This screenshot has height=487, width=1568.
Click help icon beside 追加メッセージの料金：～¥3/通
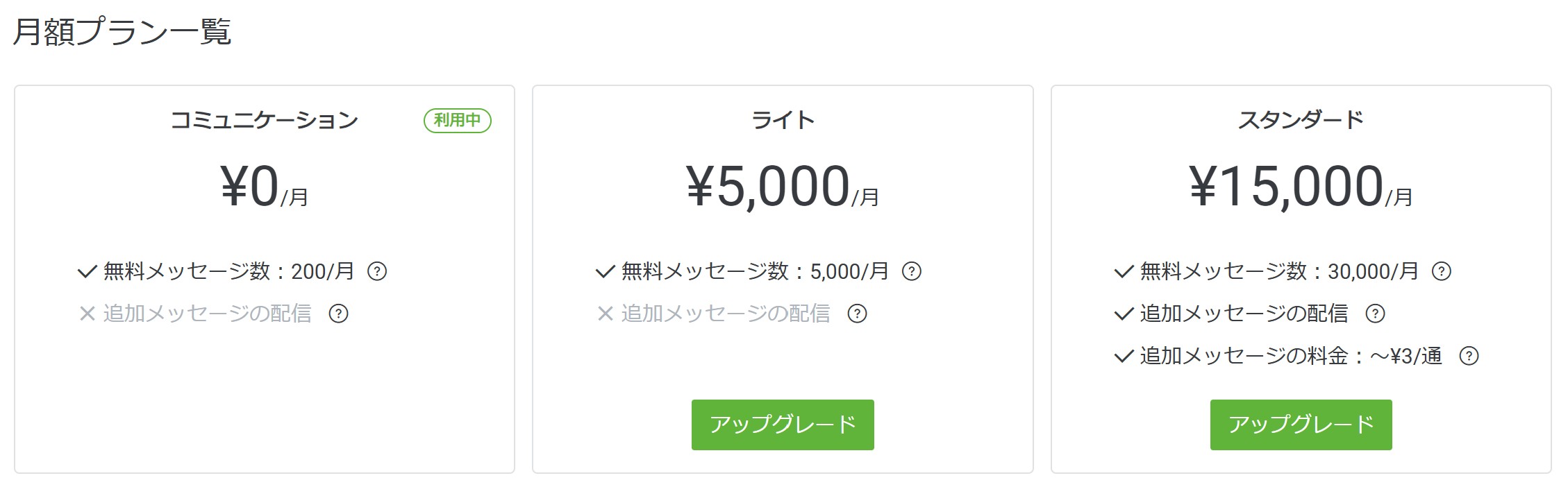(x=1469, y=356)
